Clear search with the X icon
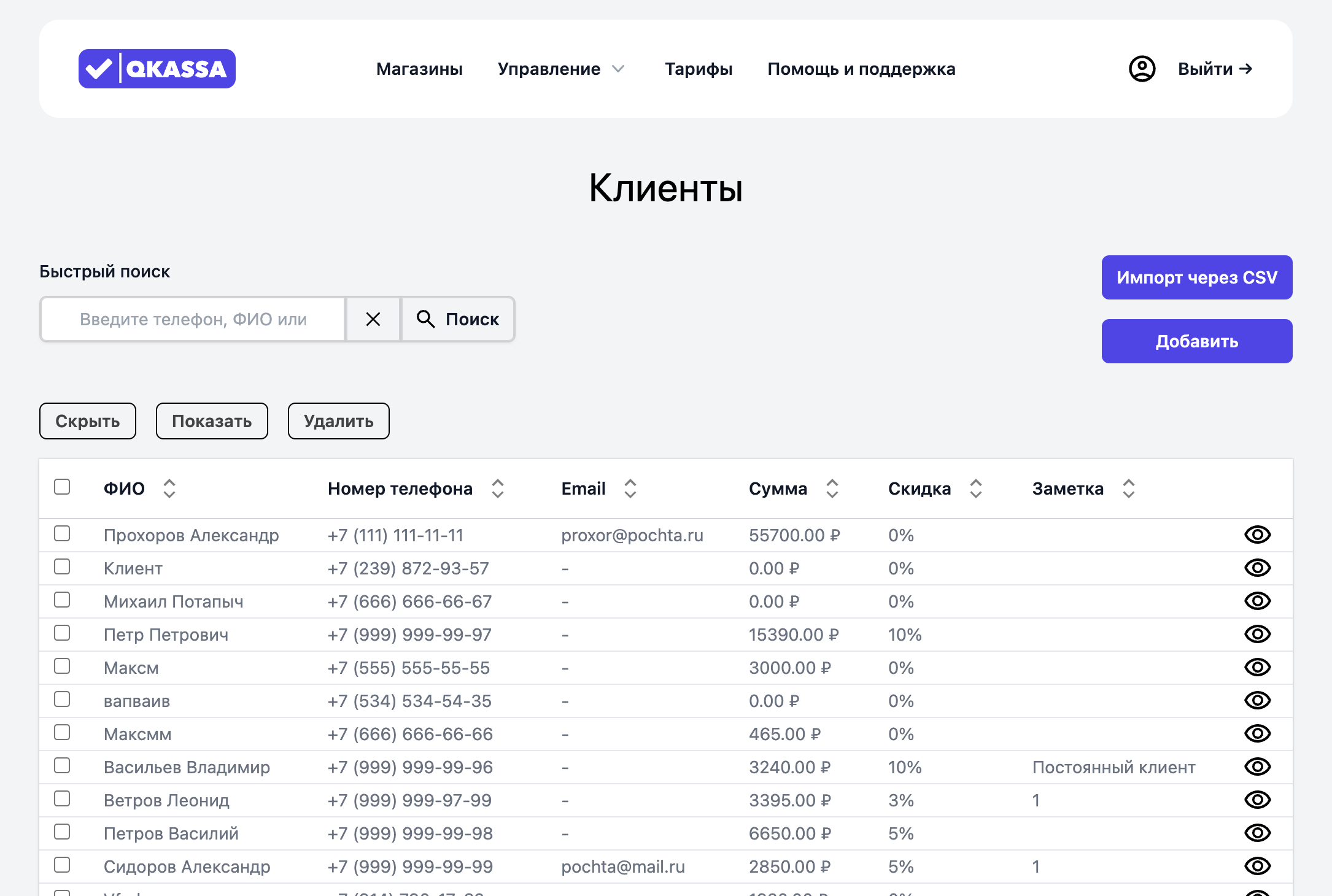Viewport: 1332px width, 896px height. 373,319
